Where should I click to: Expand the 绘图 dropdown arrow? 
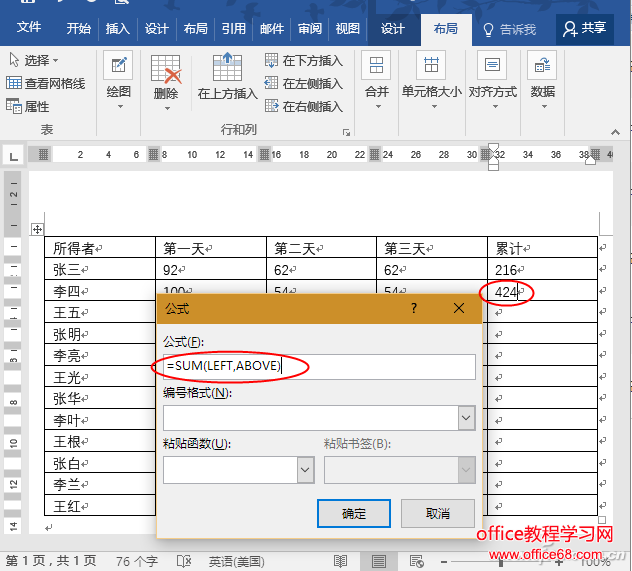(120, 107)
